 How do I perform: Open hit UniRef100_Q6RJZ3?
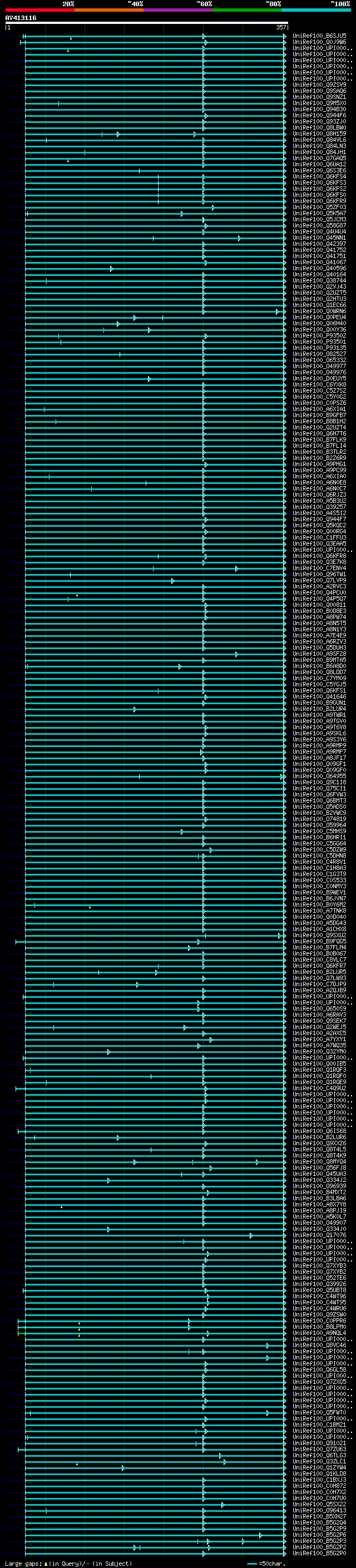(319, 495)
